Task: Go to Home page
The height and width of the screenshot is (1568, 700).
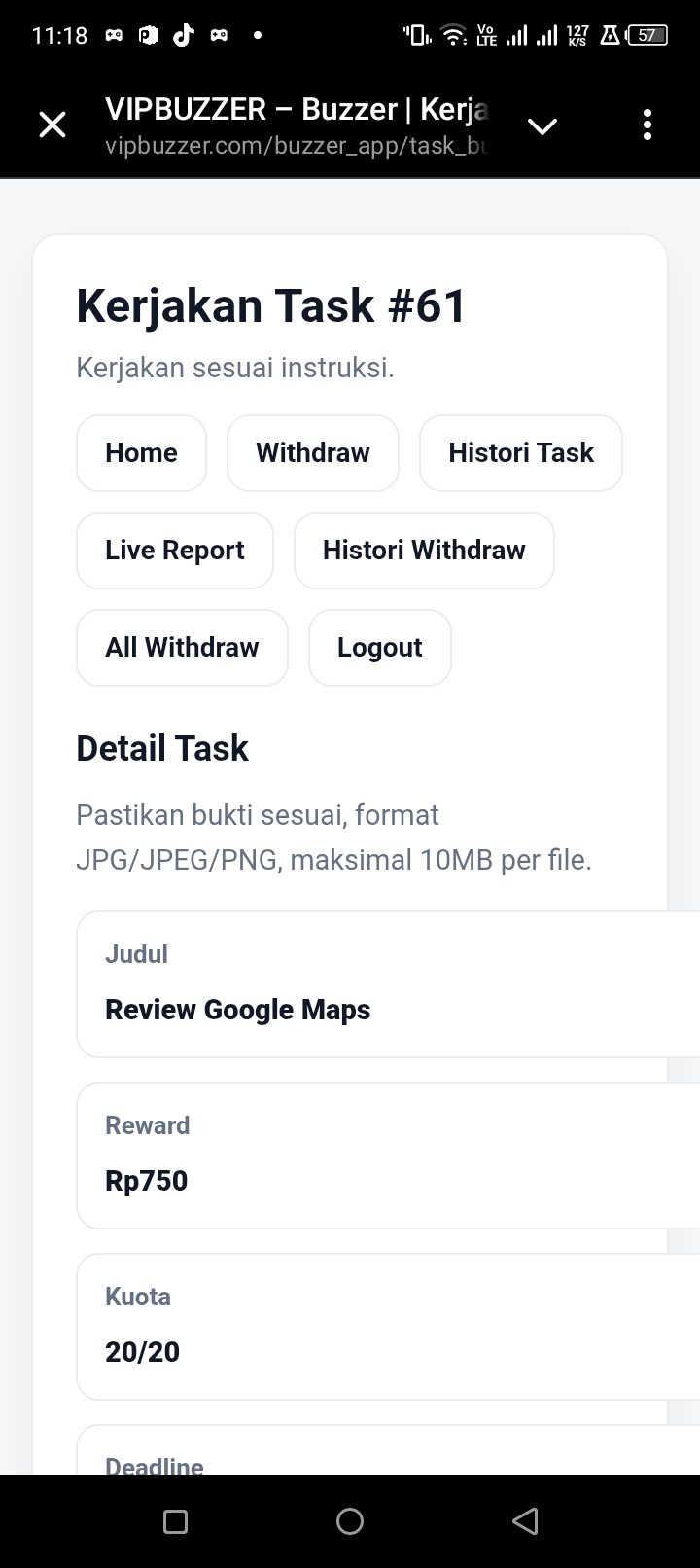Action: [x=141, y=453]
